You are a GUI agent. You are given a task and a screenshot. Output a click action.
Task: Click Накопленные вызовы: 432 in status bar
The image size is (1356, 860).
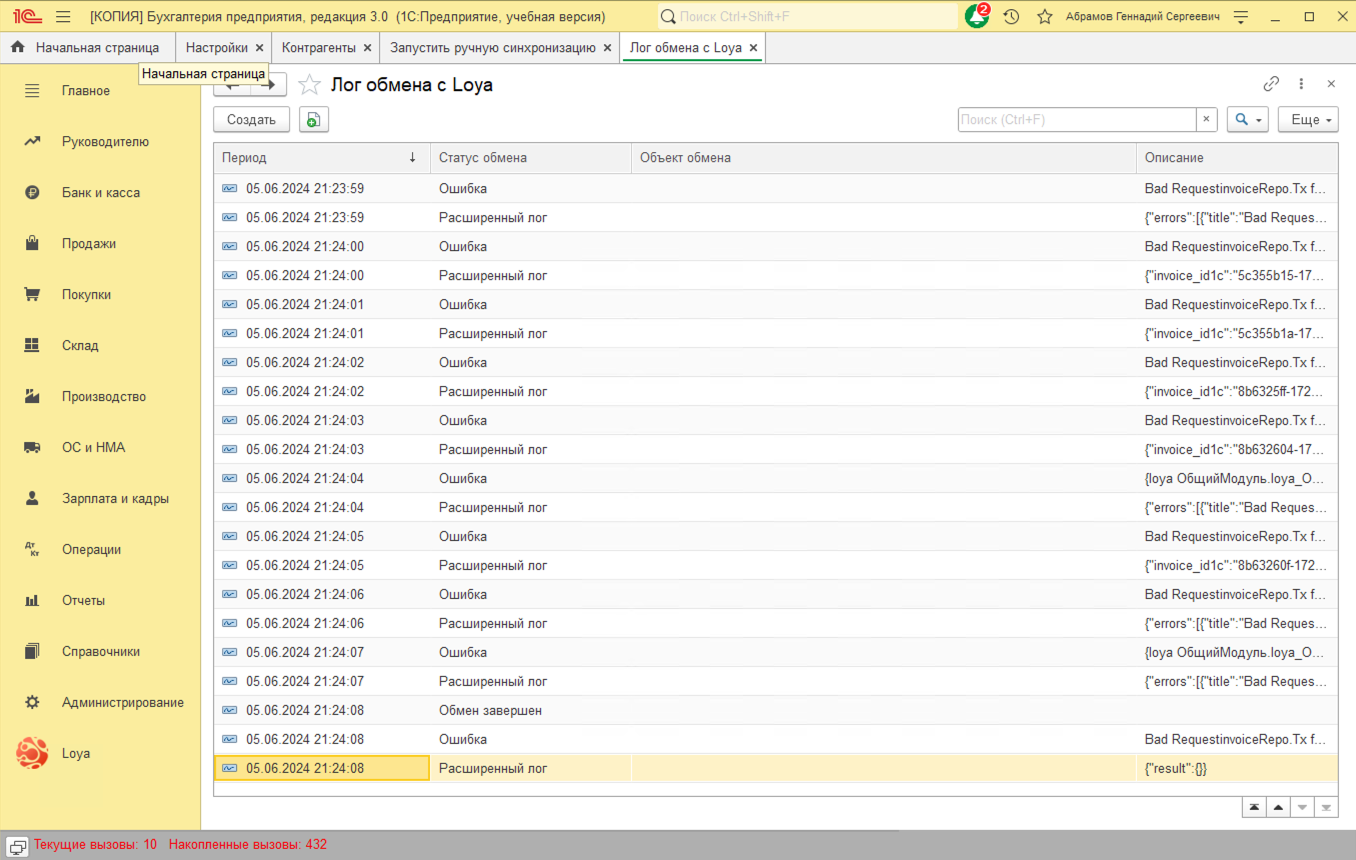248,845
